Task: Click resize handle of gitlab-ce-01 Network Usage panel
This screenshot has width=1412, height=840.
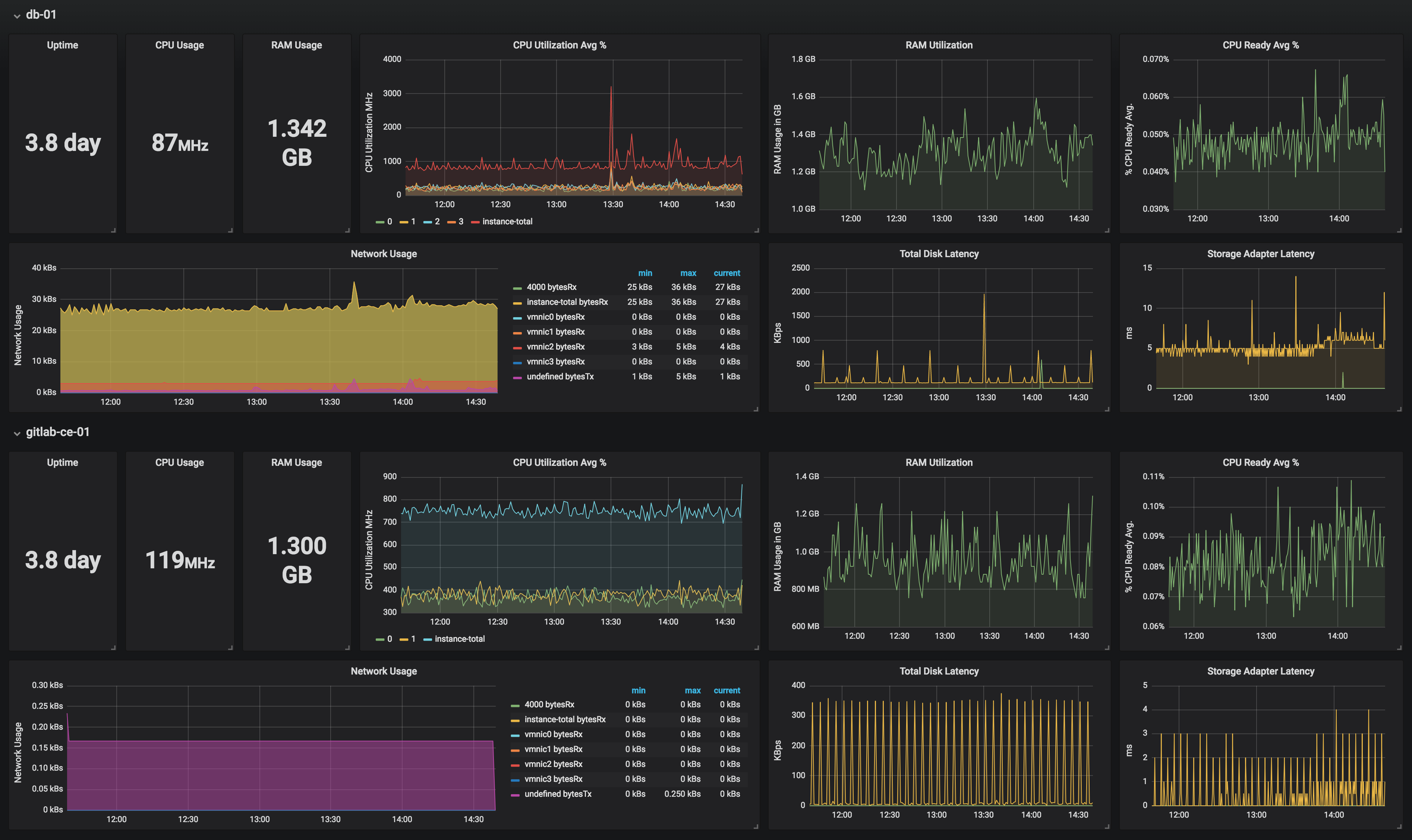Action: 756,826
